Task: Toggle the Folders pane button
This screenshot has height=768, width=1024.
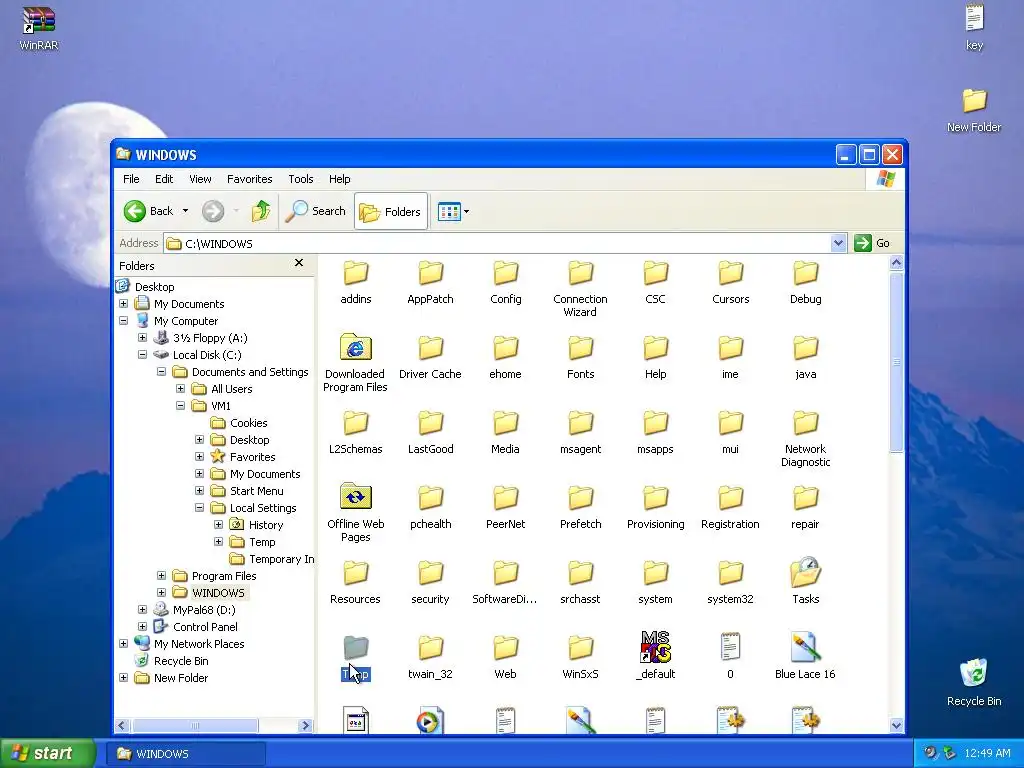Action: pyautogui.click(x=391, y=212)
